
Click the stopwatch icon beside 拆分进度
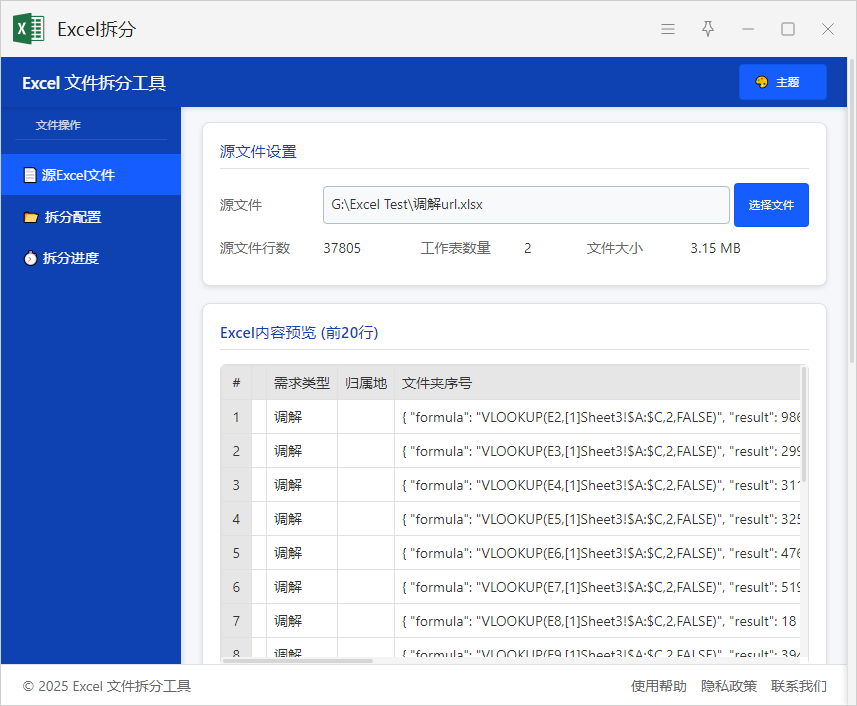[x=31, y=258]
